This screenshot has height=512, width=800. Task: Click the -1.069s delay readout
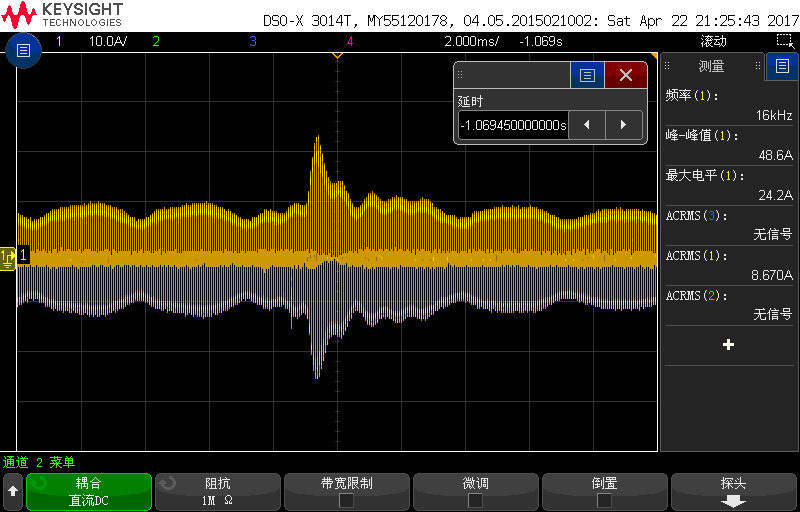click(x=540, y=41)
